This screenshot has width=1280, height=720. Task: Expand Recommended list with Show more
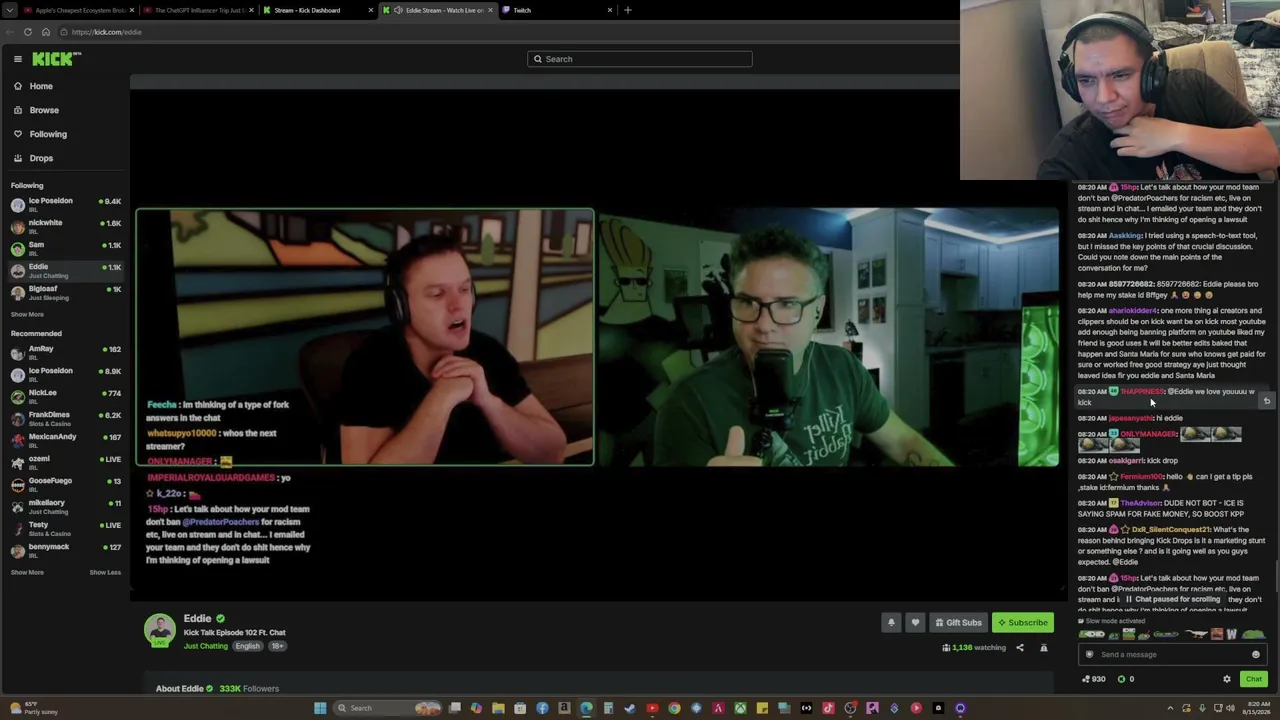pos(27,572)
